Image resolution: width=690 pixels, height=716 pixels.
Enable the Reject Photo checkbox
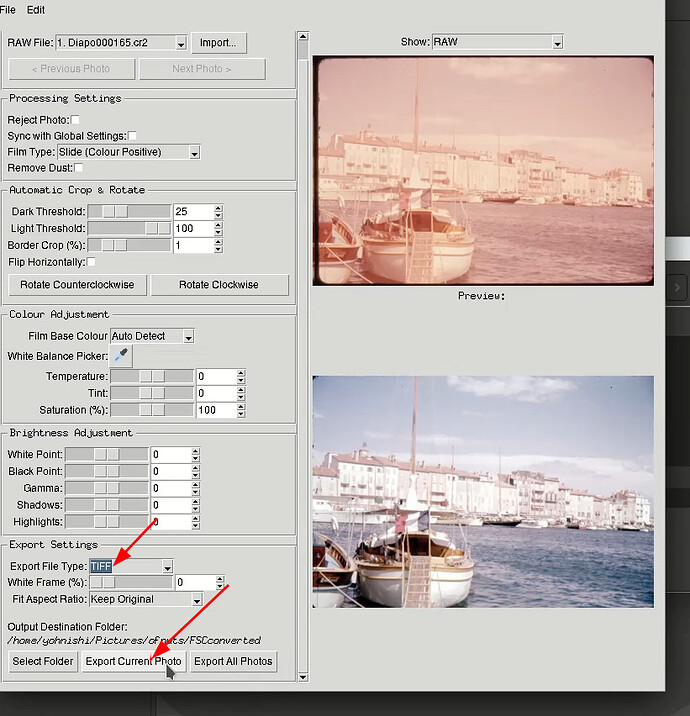coord(75,120)
